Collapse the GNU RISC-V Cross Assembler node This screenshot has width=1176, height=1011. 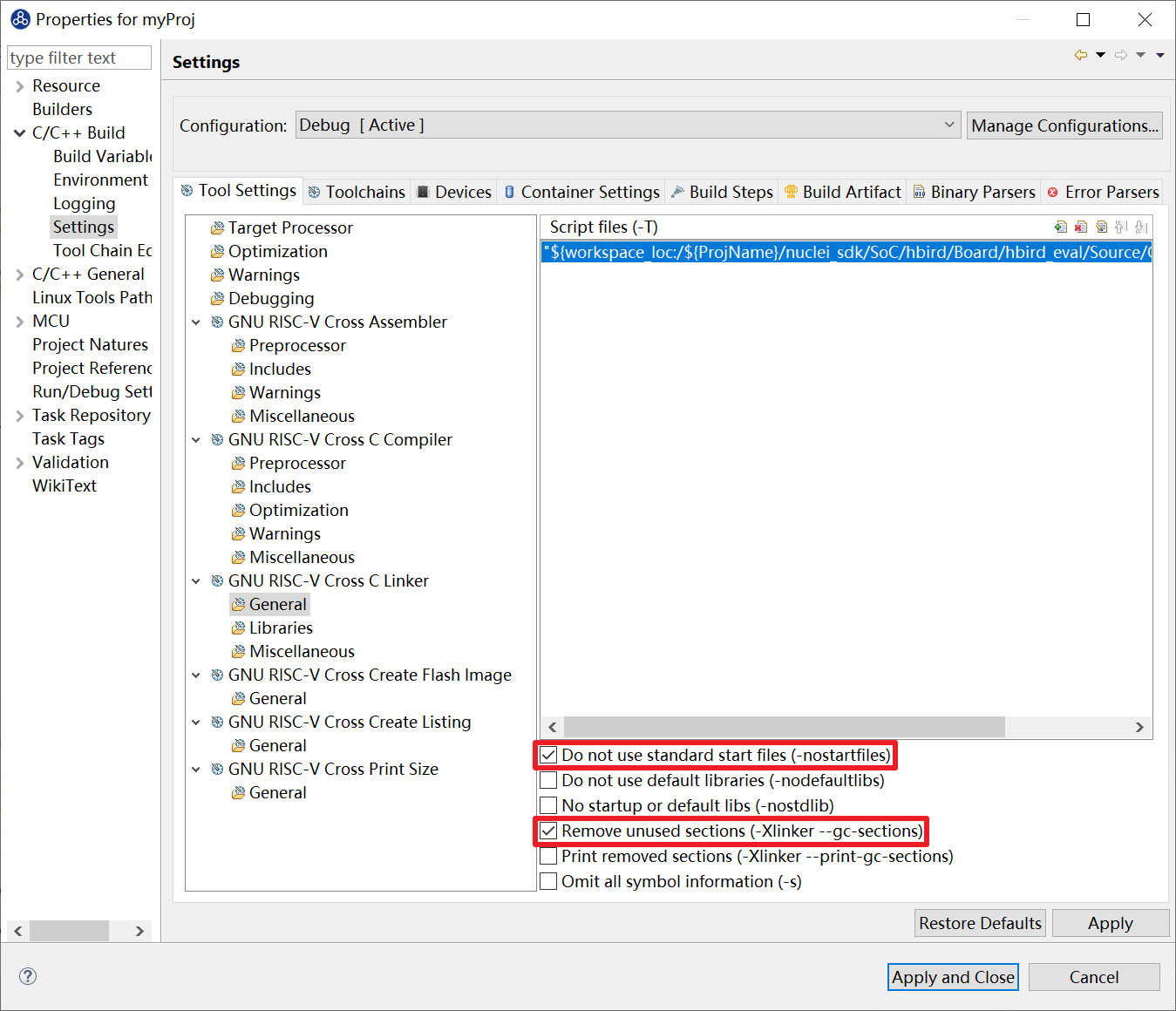tap(196, 322)
